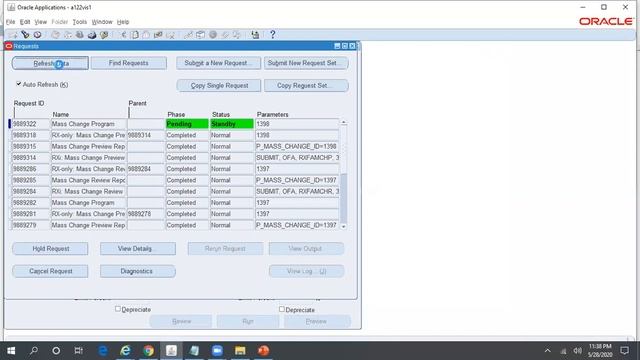640x360 pixels.
Task: Click the Switch Responsibilities toolbar icon
Action: [x=80, y=35]
